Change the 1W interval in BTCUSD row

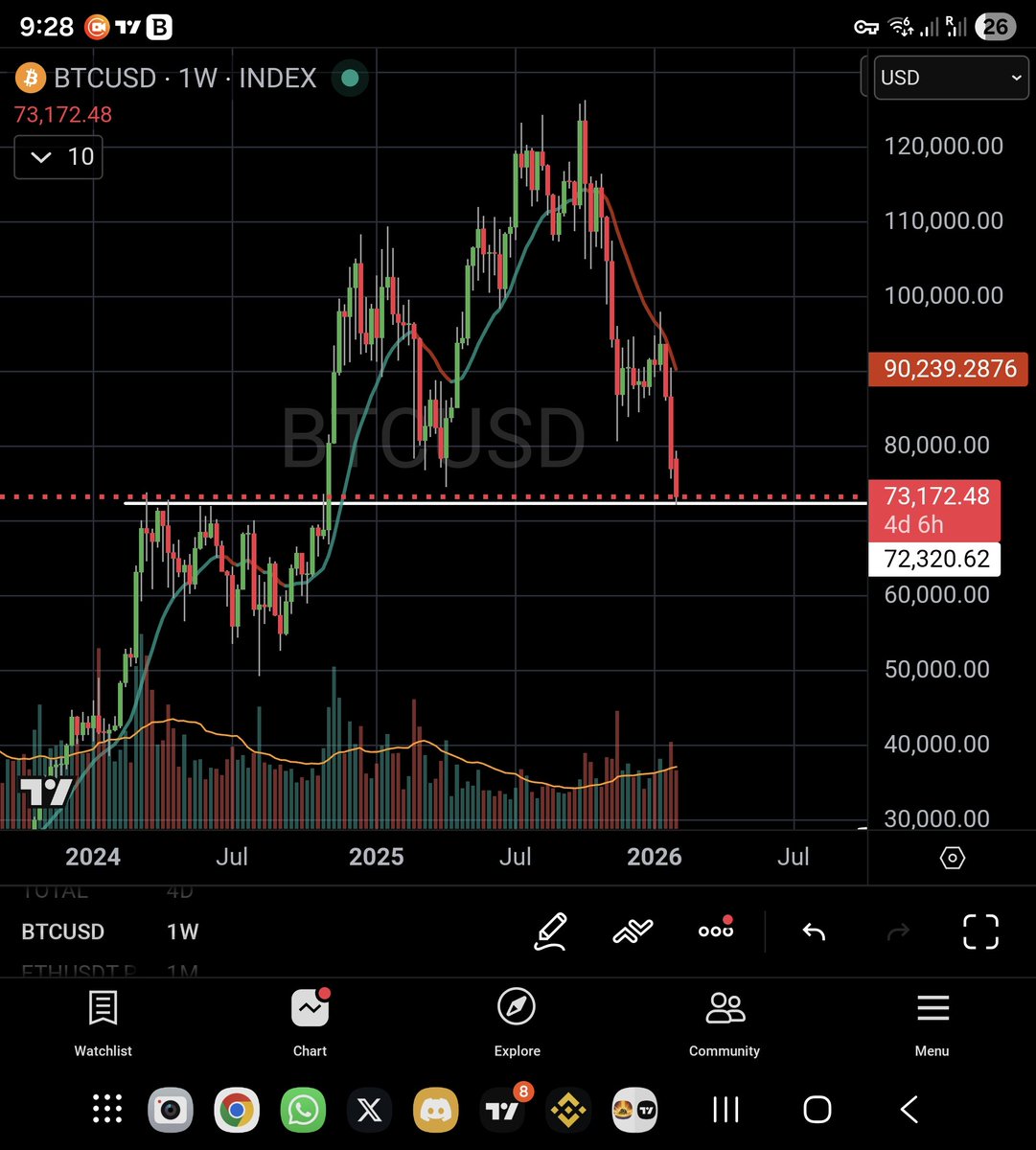182,931
